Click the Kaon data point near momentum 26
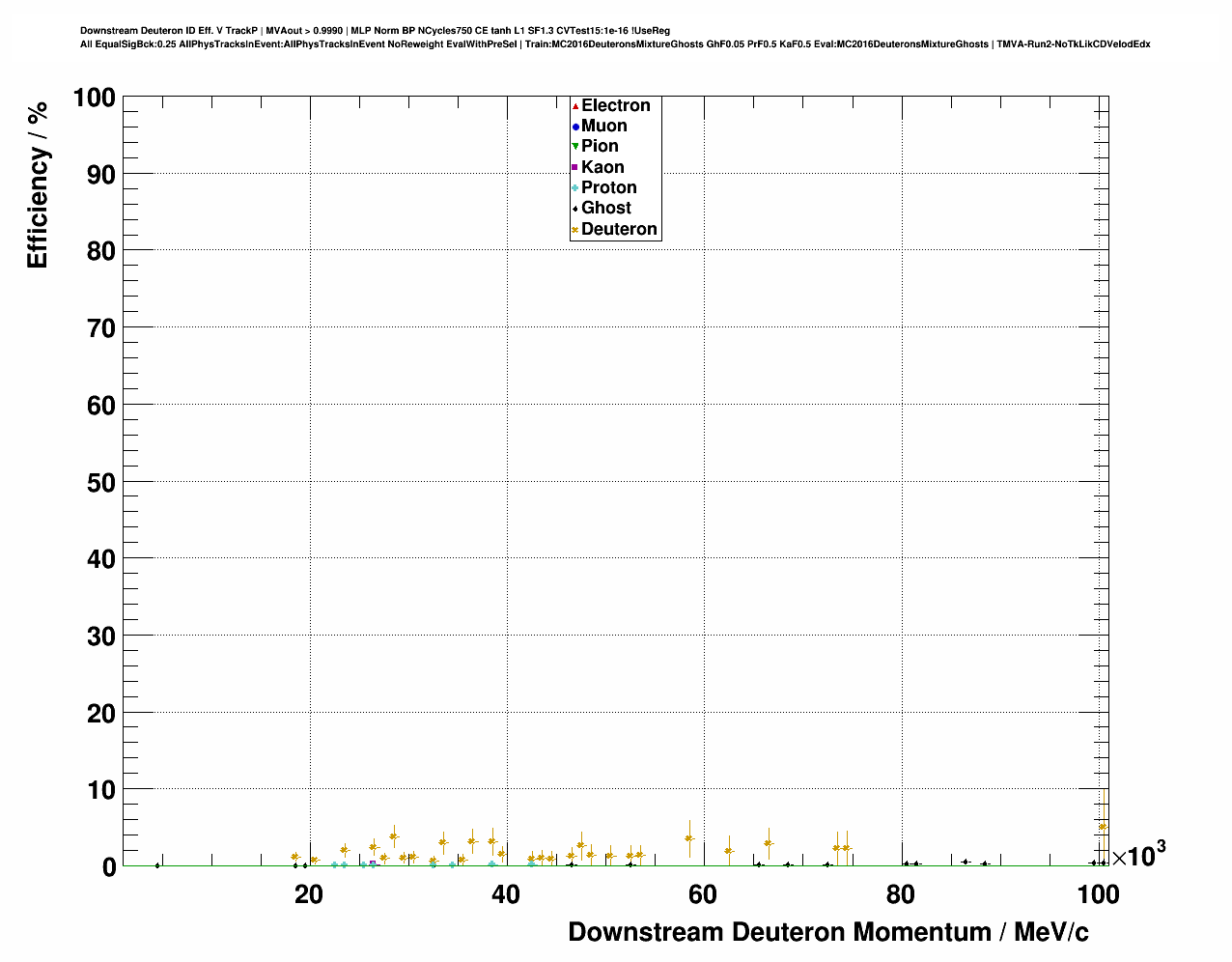The image size is (1232, 962). (373, 863)
